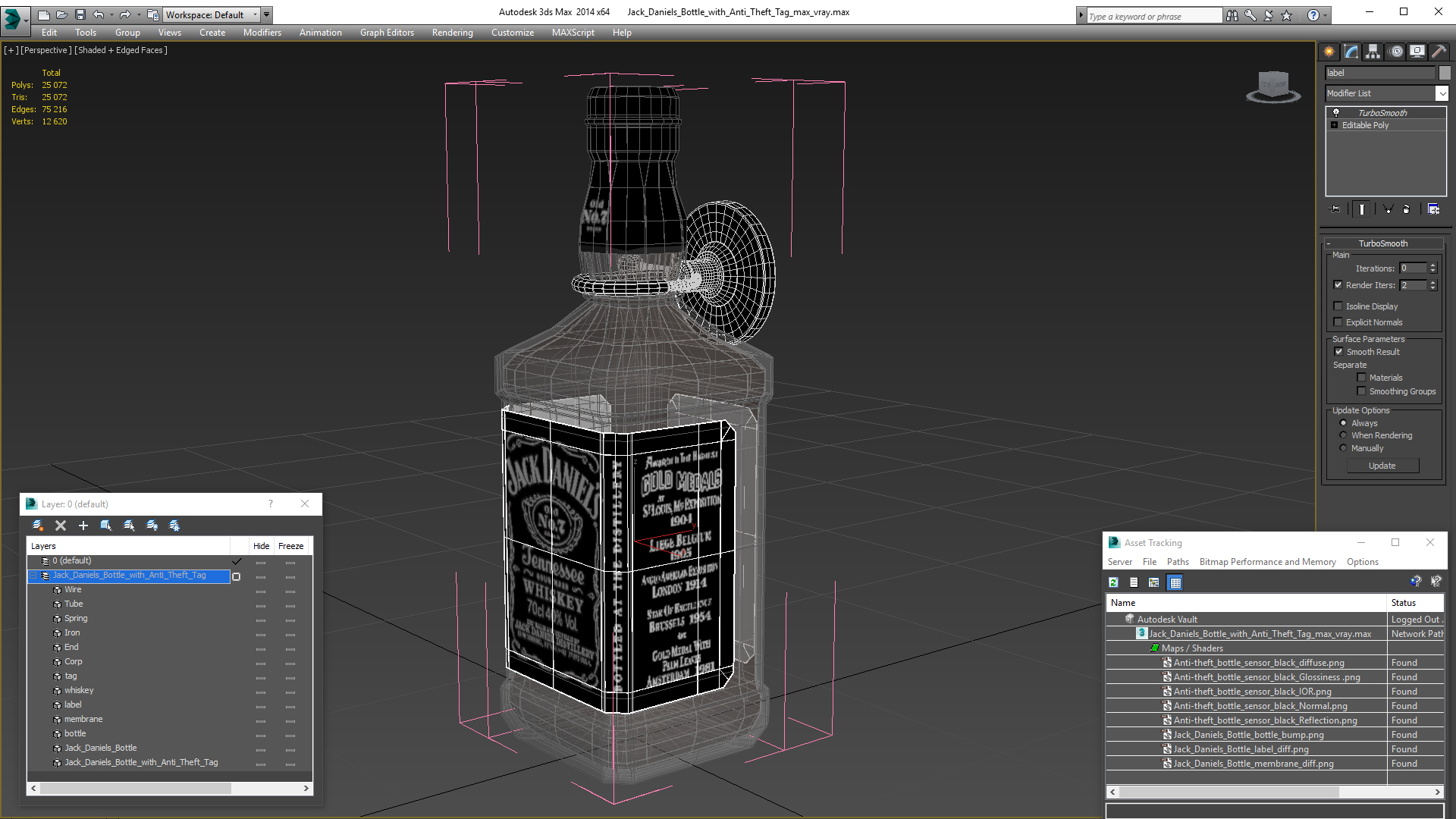Switch Asset Tracking to table view icon
Screen dimensions: 1456x819
[x=1175, y=582]
